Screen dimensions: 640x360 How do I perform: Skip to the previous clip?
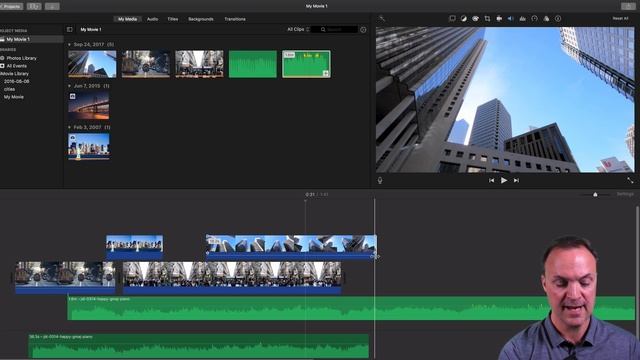(491, 180)
